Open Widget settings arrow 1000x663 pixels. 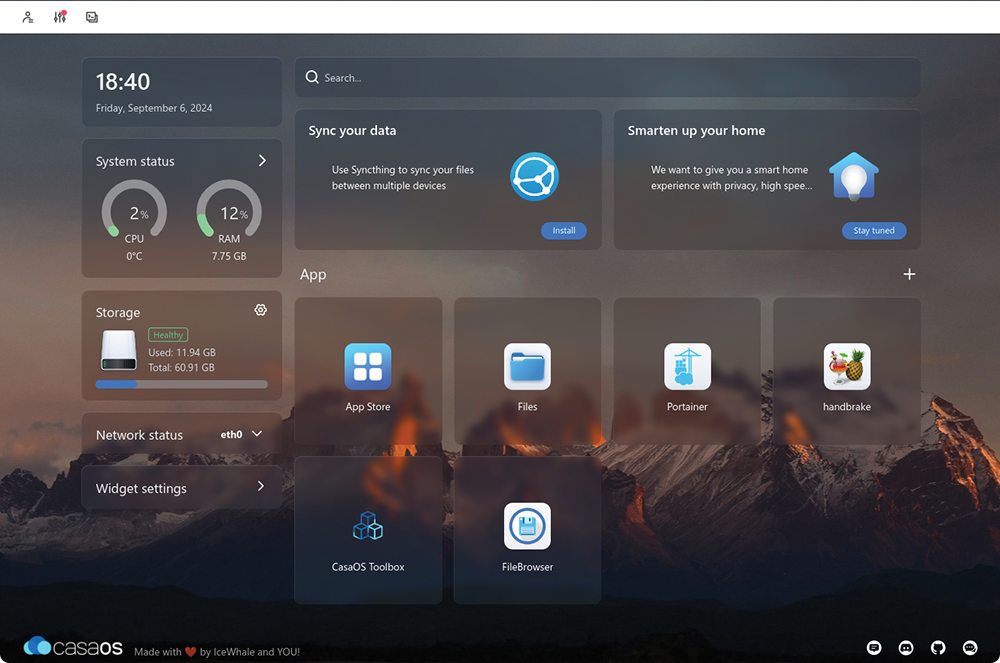click(260, 486)
